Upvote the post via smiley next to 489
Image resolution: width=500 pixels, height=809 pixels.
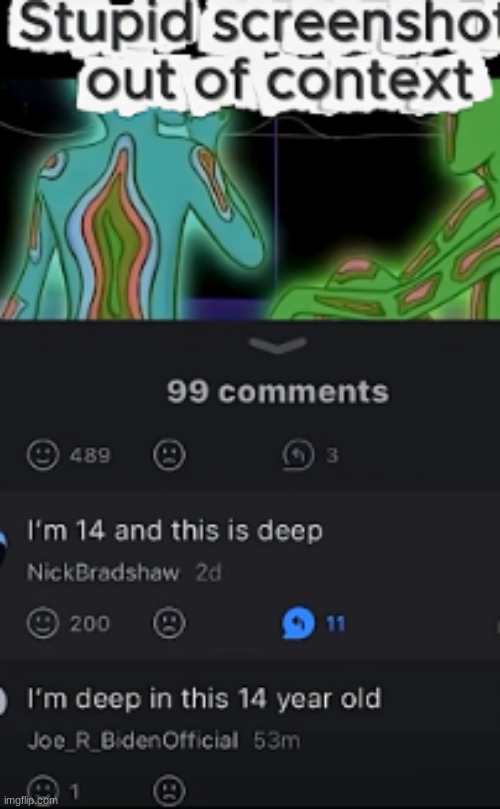click(43, 455)
